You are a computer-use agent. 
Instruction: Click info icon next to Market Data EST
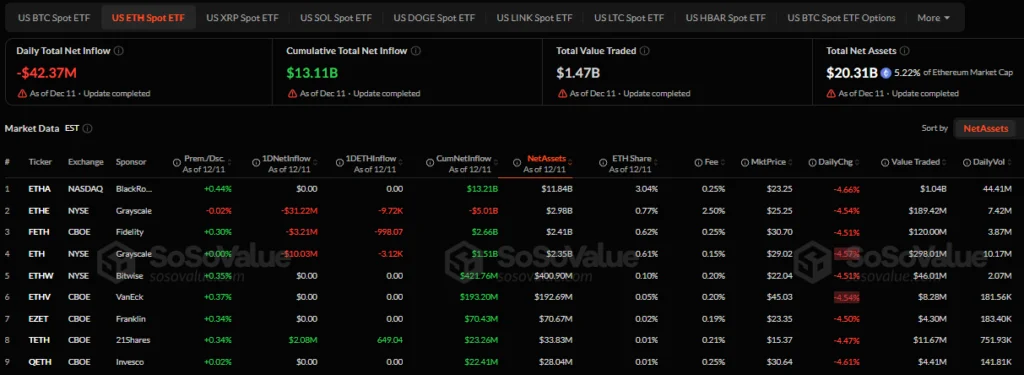click(88, 129)
